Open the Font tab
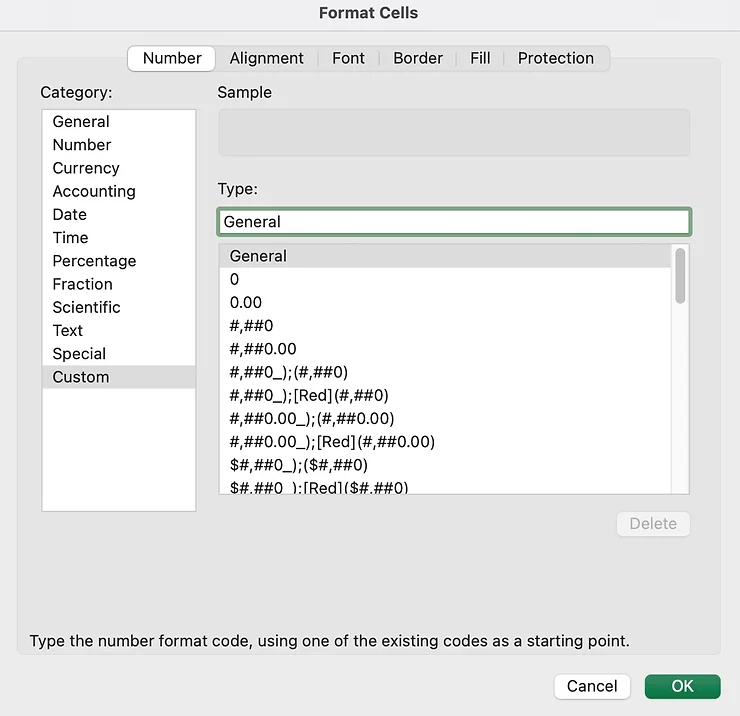This screenshot has width=740, height=716. pyautogui.click(x=348, y=58)
